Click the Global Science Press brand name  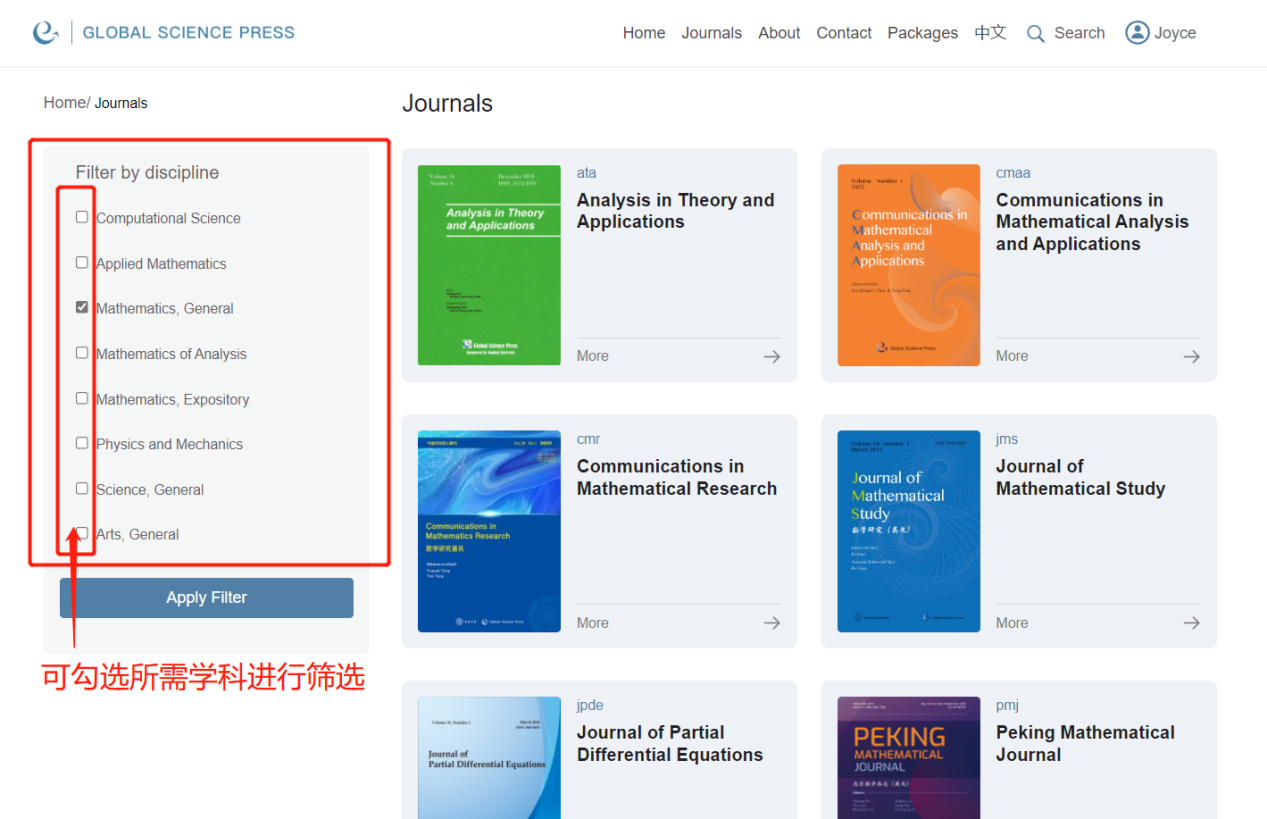(189, 33)
